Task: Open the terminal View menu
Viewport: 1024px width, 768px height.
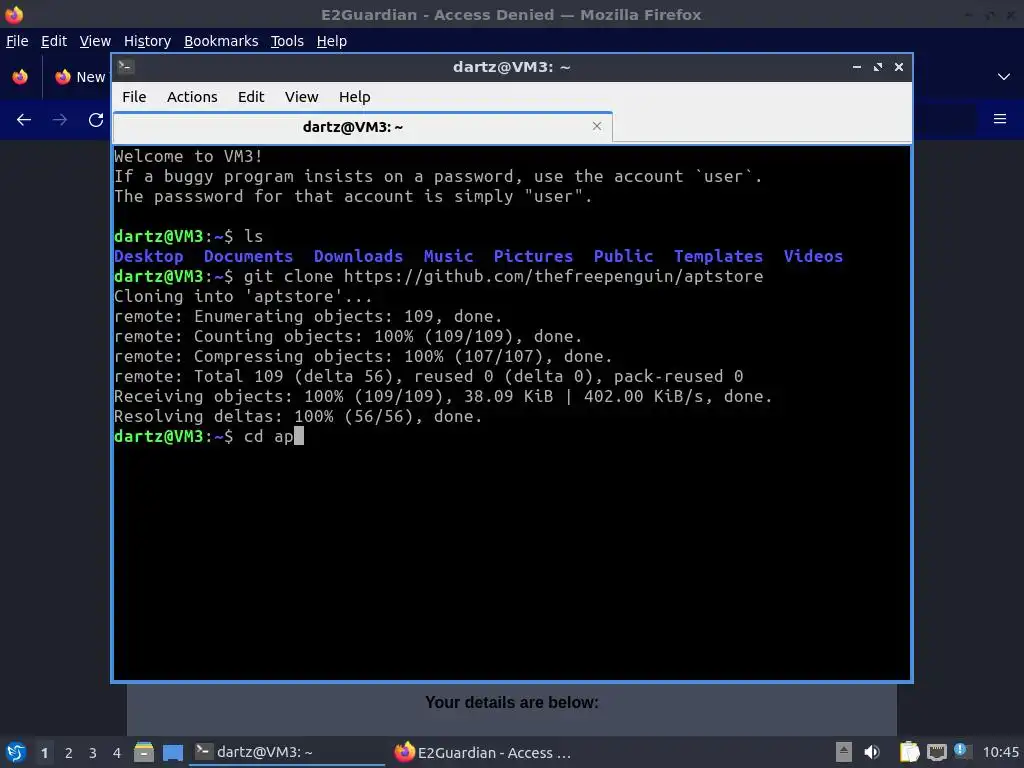Action: [x=301, y=97]
